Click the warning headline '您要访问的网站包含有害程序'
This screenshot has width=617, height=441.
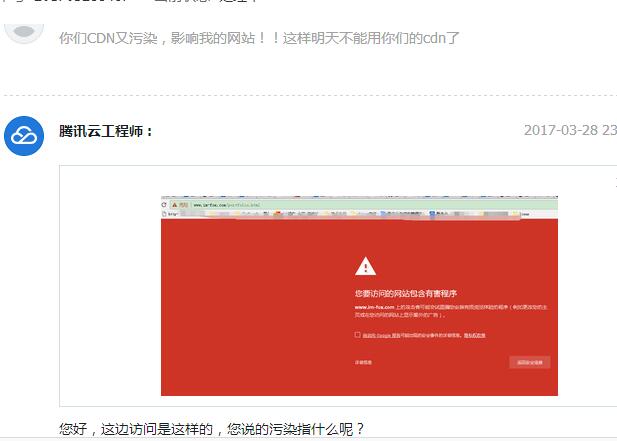coord(406,293)
